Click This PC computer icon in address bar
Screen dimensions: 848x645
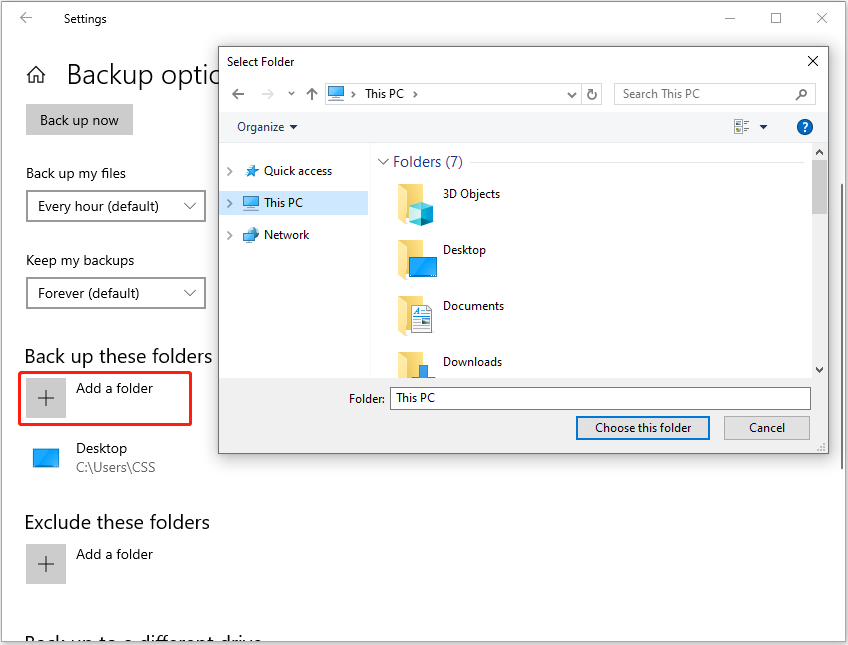coord(336,94)
